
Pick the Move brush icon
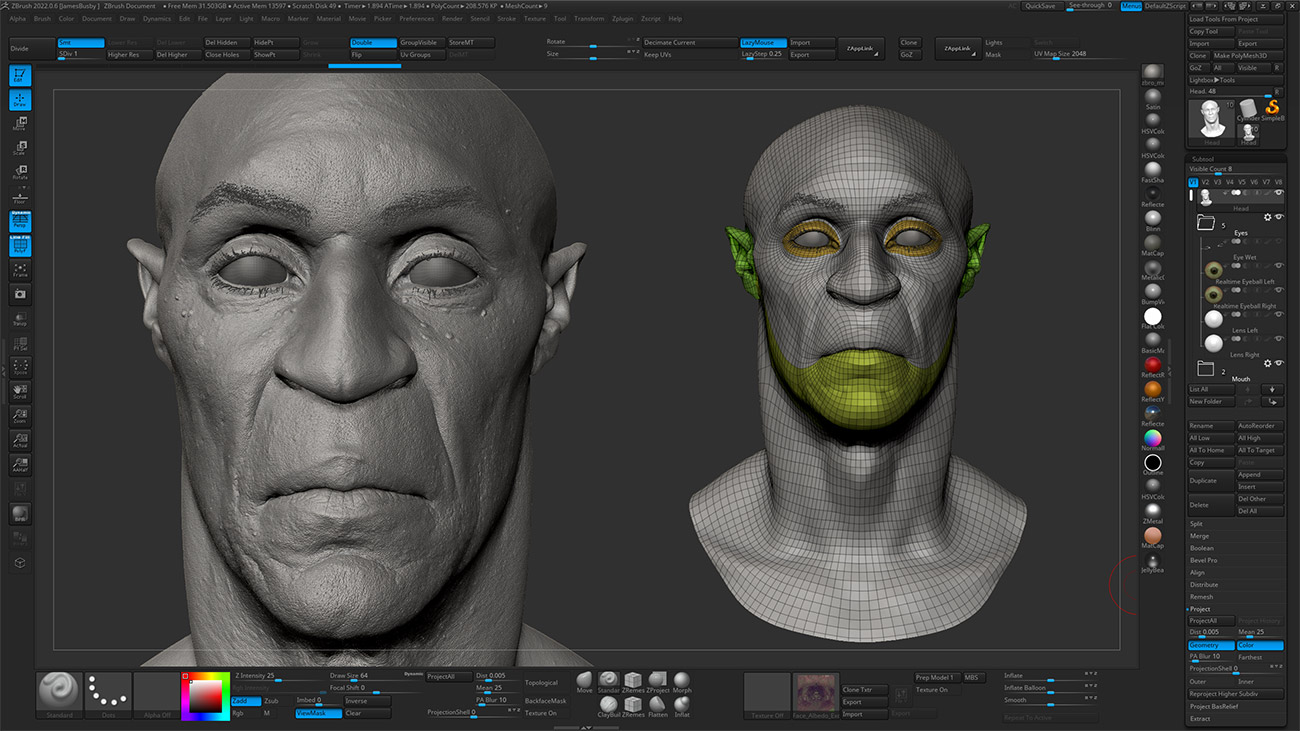585,683
